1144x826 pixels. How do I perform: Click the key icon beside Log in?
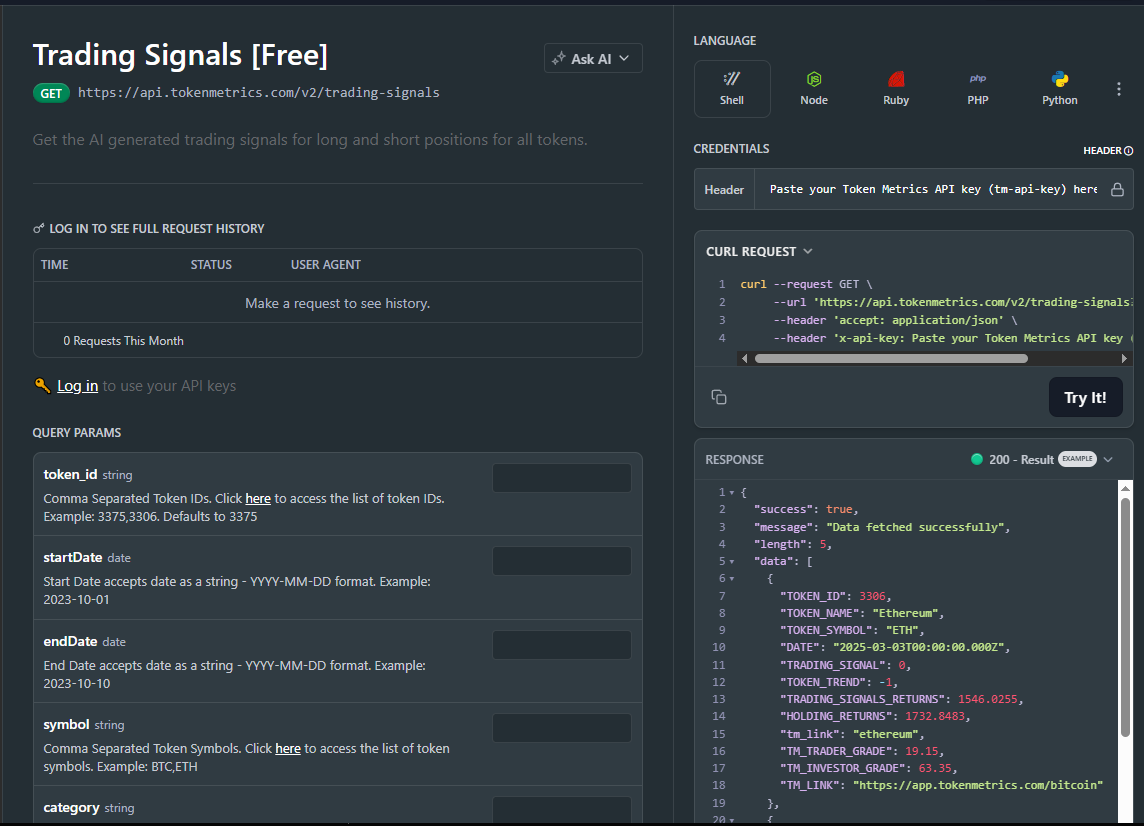[42, 385]
